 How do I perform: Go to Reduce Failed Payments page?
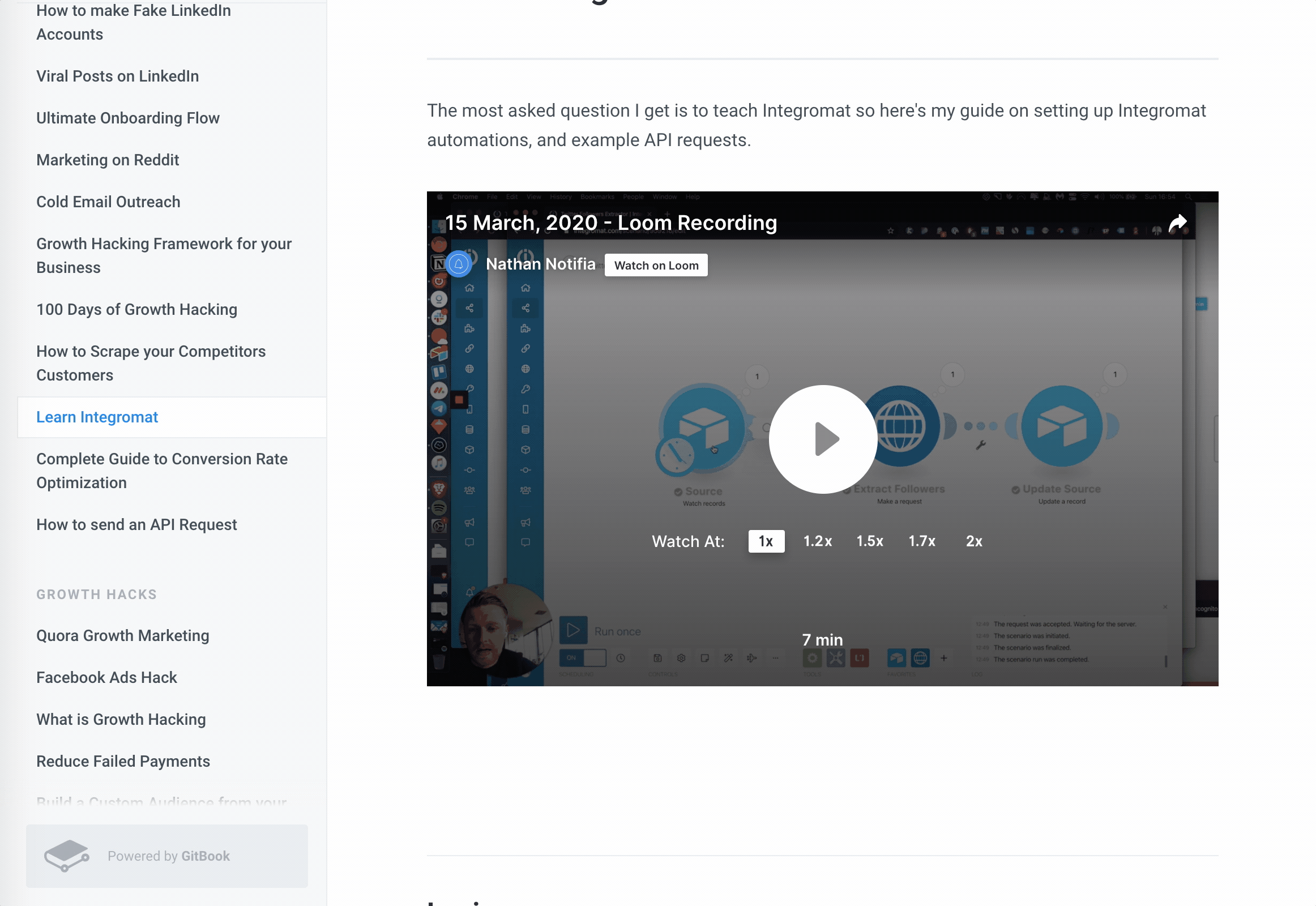(x=123, y=761)
